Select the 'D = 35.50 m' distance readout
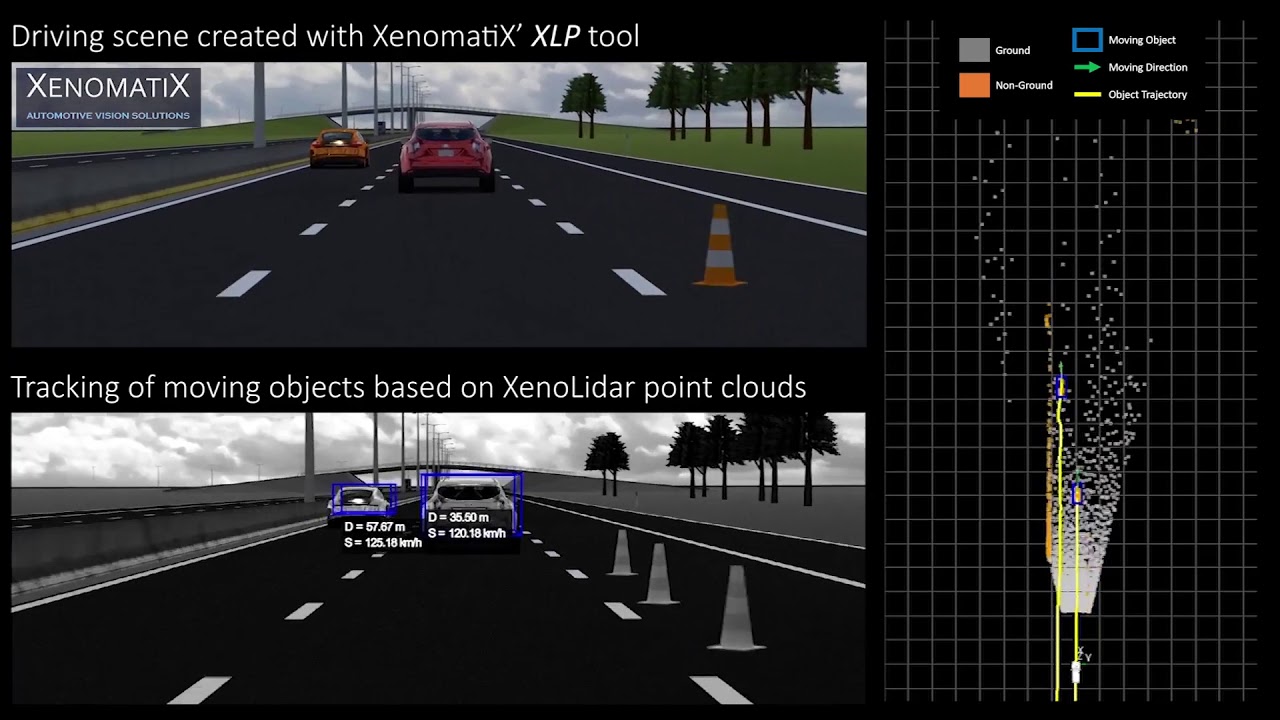 pyautogui.click(x=458, y=518)
